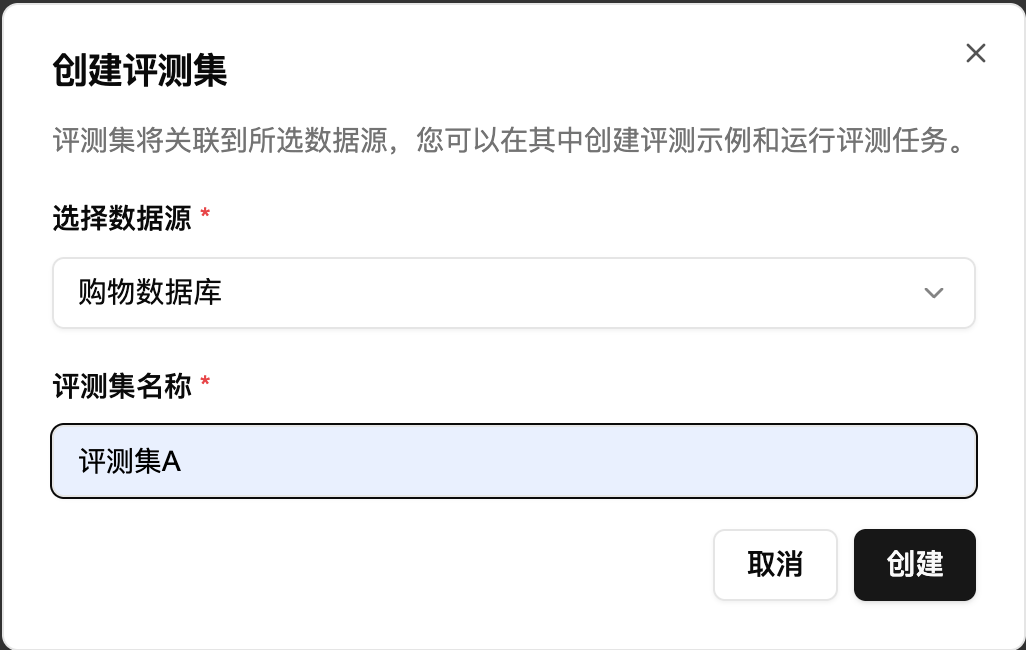The height and width of the screenshot is (650, 1026).
Task: Click the chevron arrow on the data source selector
Action: pos(933,292)
